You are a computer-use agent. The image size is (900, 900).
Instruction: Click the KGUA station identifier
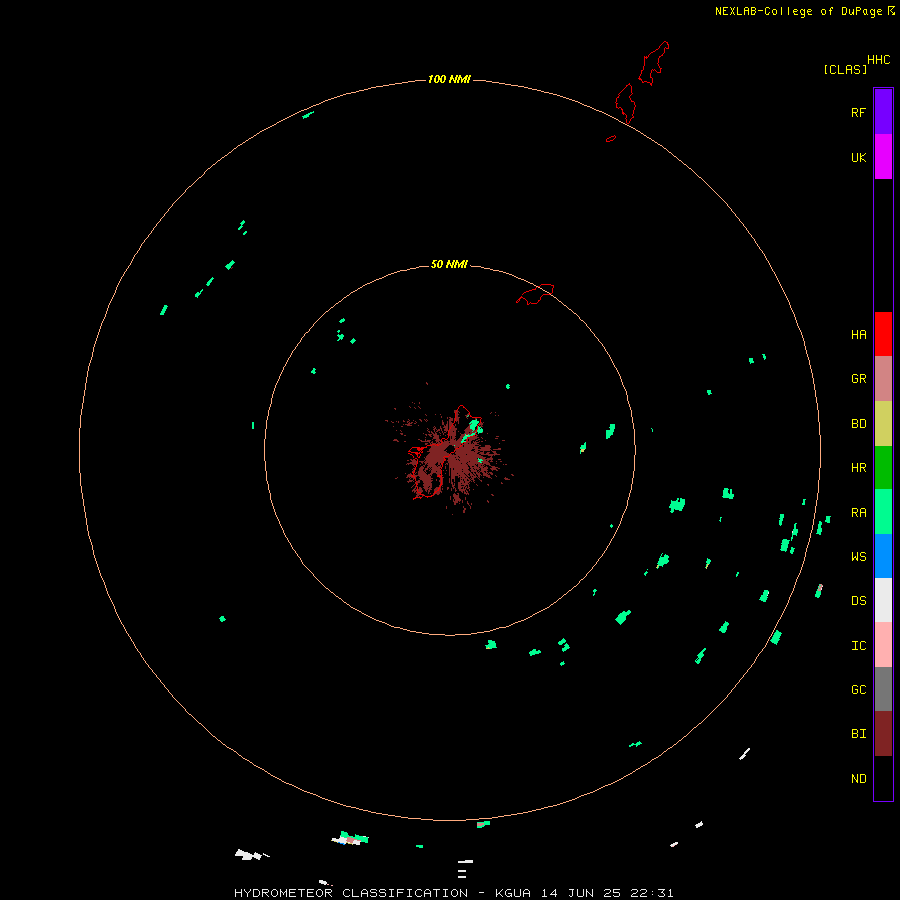click(513, 893)
